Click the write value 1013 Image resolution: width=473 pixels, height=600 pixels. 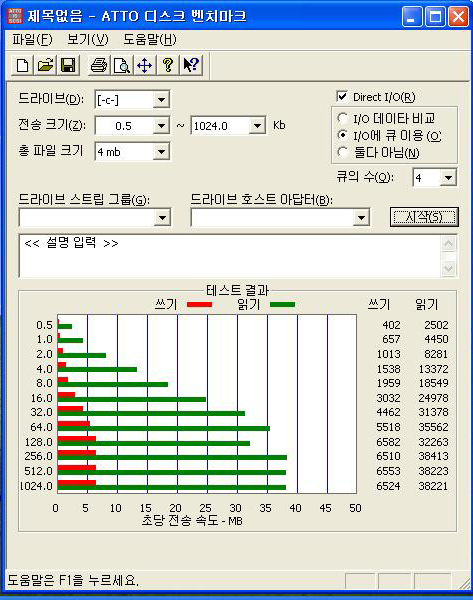(x=388, y=354)
